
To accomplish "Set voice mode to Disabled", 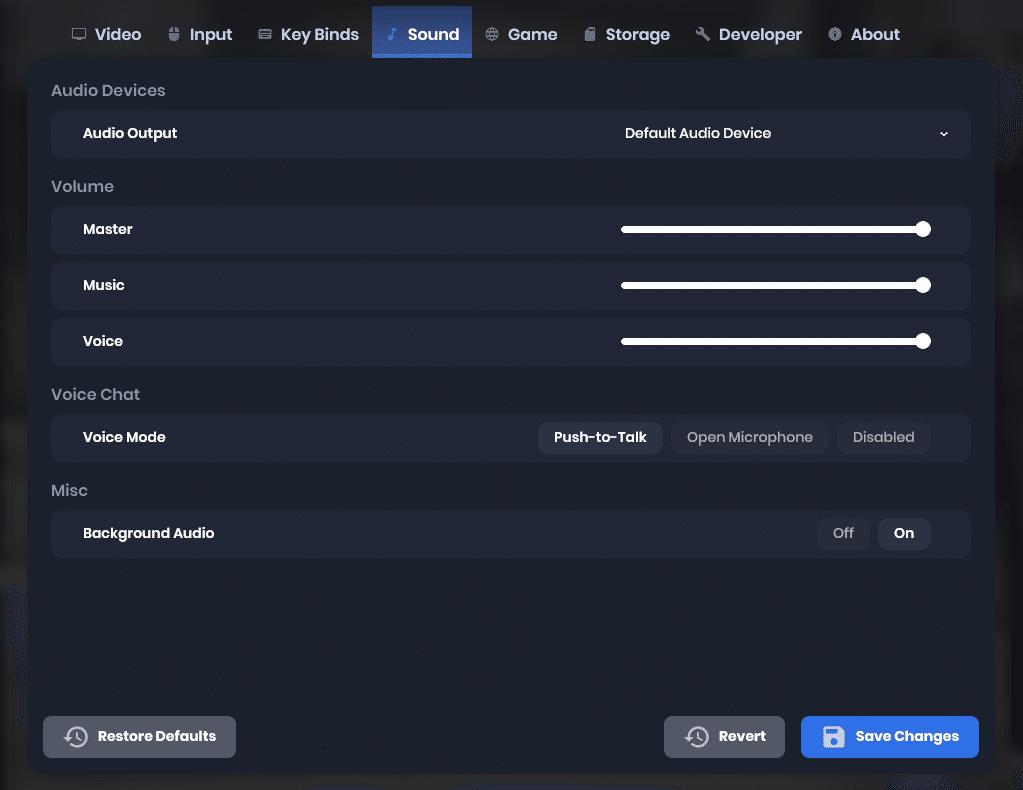I will coord(883,437).
